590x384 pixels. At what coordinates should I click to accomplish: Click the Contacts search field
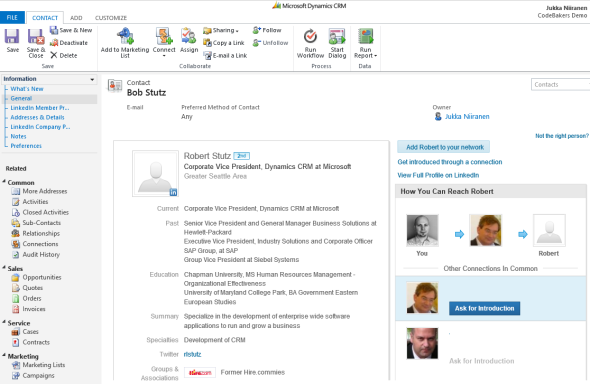click(560, 85)
